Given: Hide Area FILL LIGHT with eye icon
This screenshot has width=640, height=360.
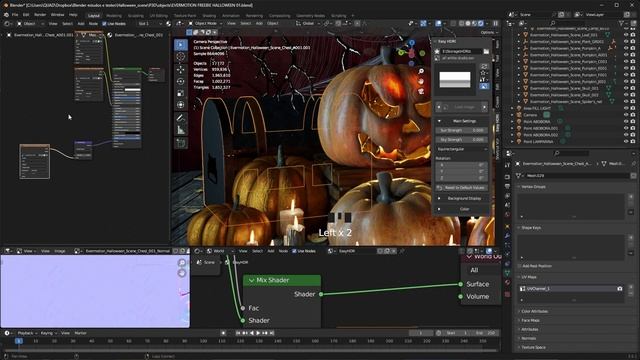Looking at the screenshot, I should [x=626, y=109].
